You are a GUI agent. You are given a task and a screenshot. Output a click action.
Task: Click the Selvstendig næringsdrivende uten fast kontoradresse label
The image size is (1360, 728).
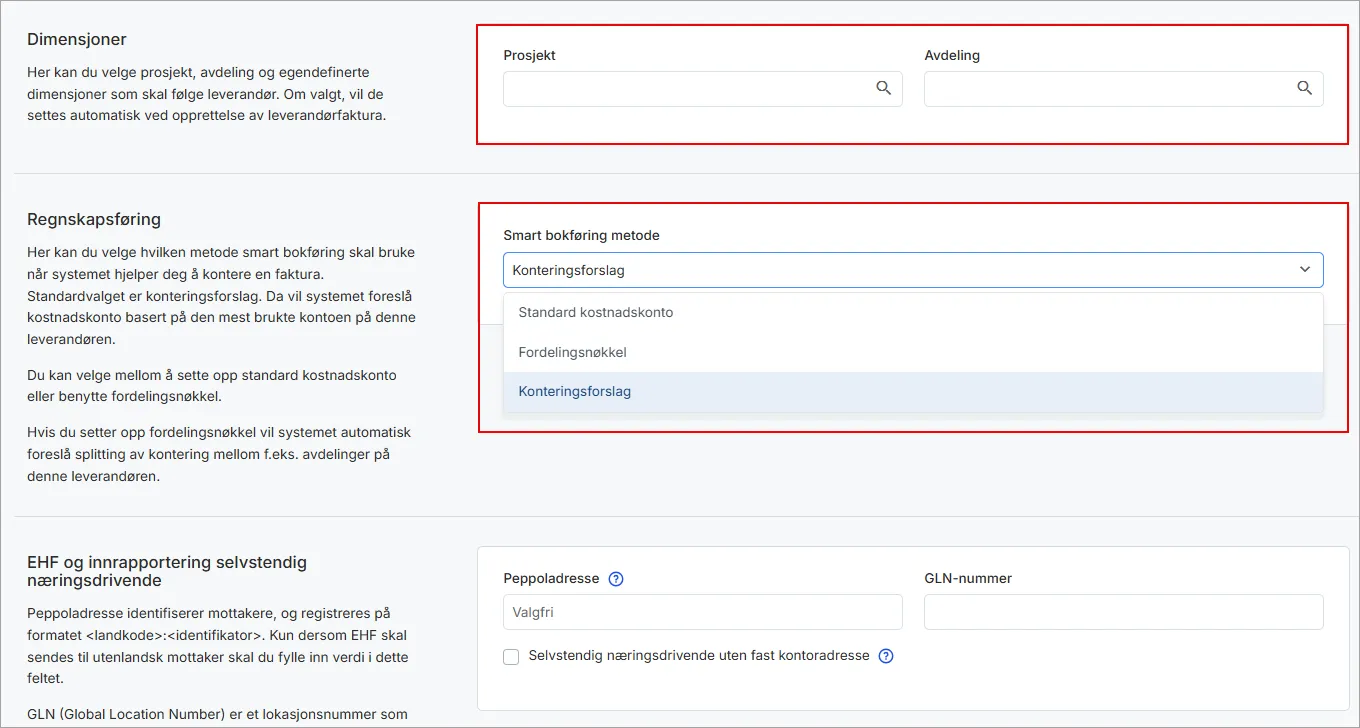(x=699, y=656)
